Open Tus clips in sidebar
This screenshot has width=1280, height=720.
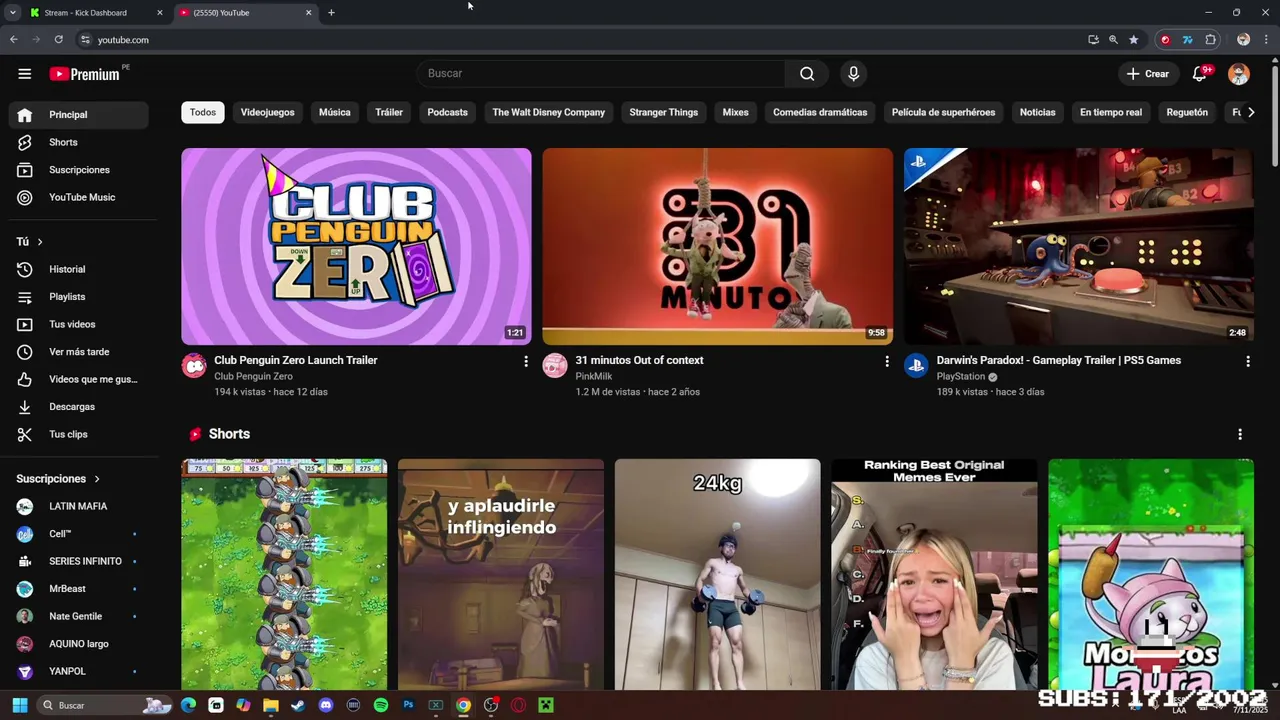(79, 434)
